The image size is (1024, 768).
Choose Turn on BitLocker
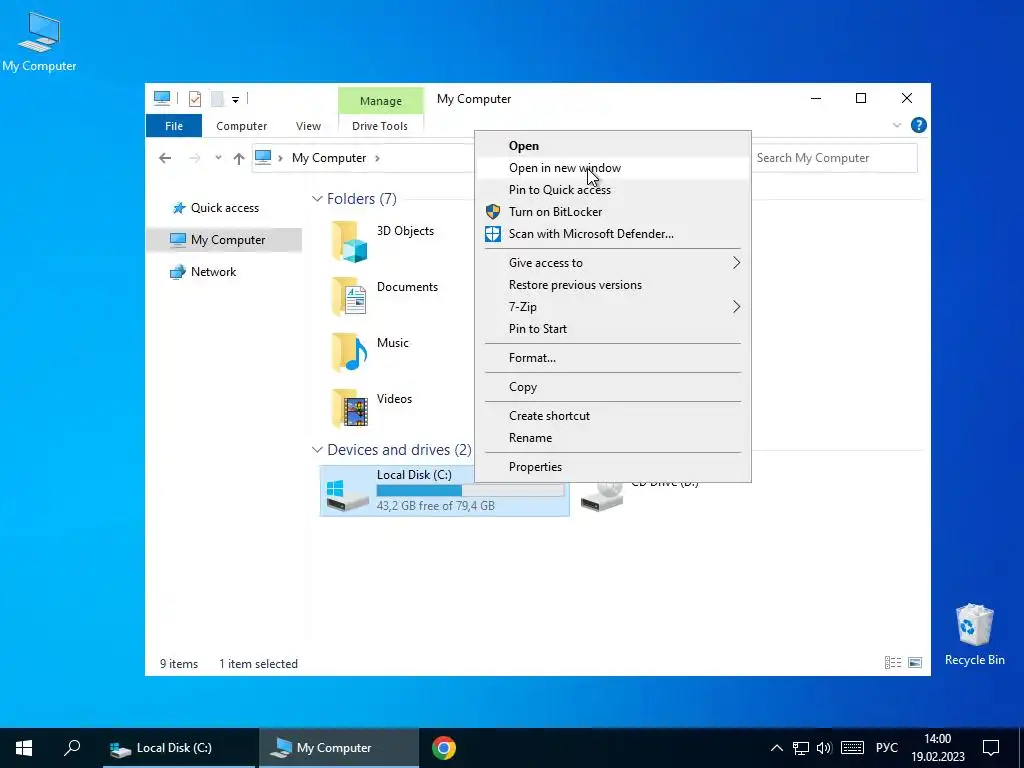613,212
